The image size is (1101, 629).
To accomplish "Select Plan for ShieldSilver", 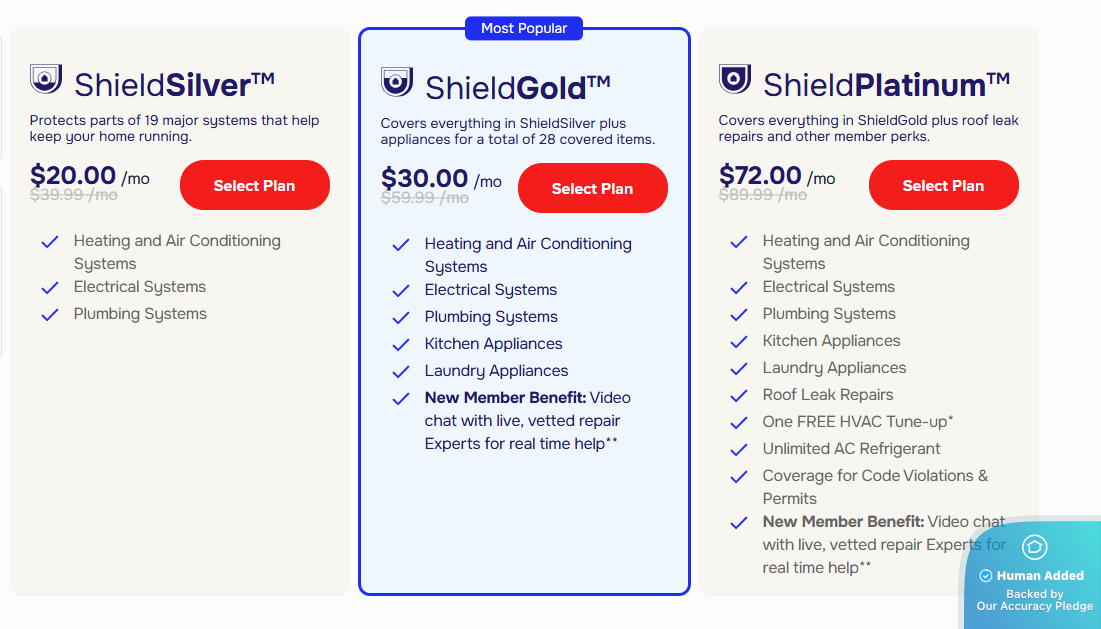I will coord(254,185).
